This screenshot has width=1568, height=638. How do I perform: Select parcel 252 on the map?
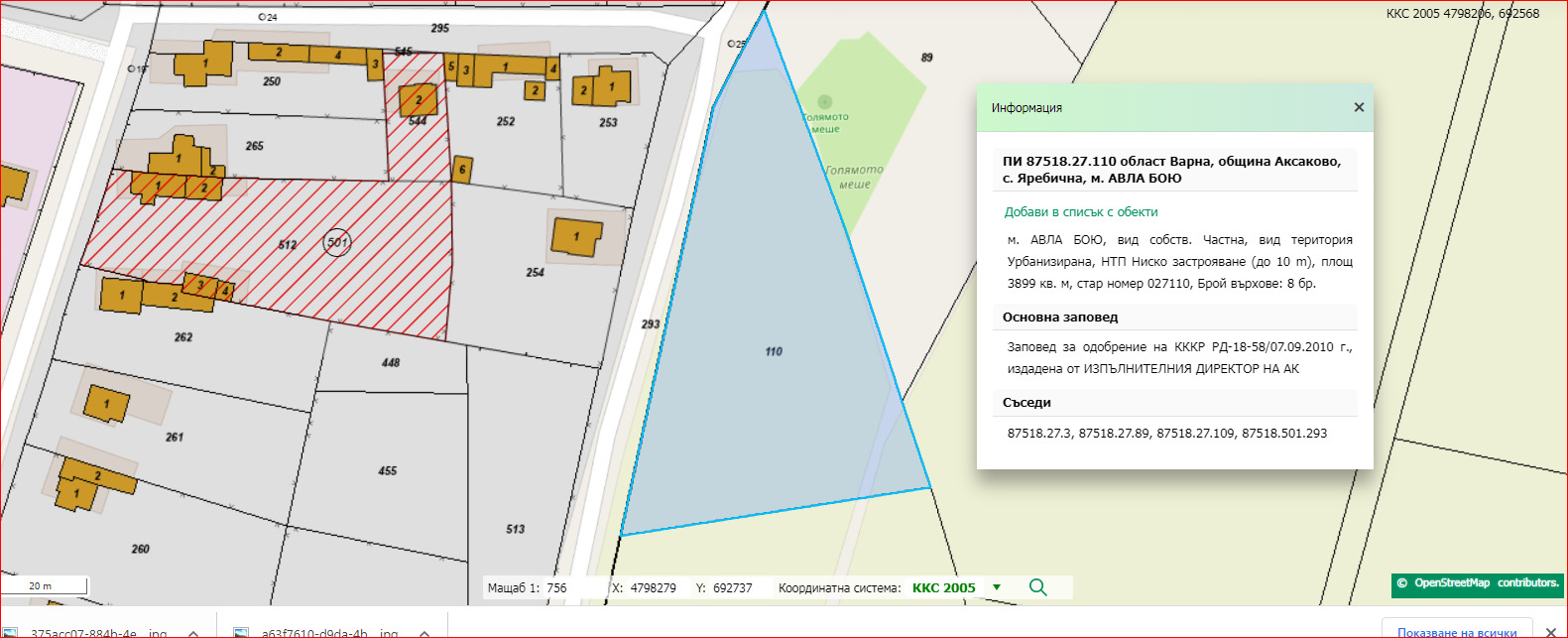506,121
